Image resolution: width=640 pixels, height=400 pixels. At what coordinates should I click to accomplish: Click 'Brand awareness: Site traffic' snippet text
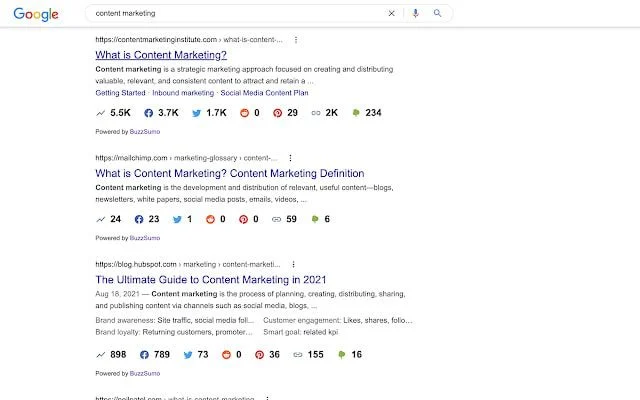175,320
